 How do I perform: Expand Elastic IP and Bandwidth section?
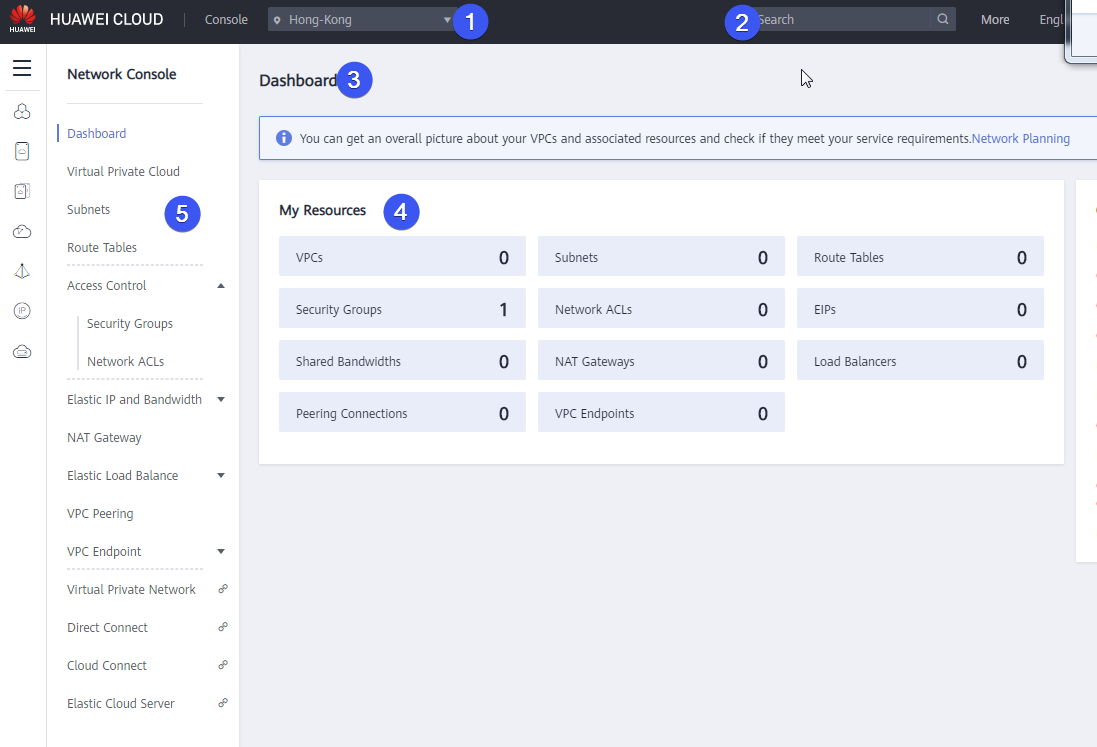click(220, 399)
